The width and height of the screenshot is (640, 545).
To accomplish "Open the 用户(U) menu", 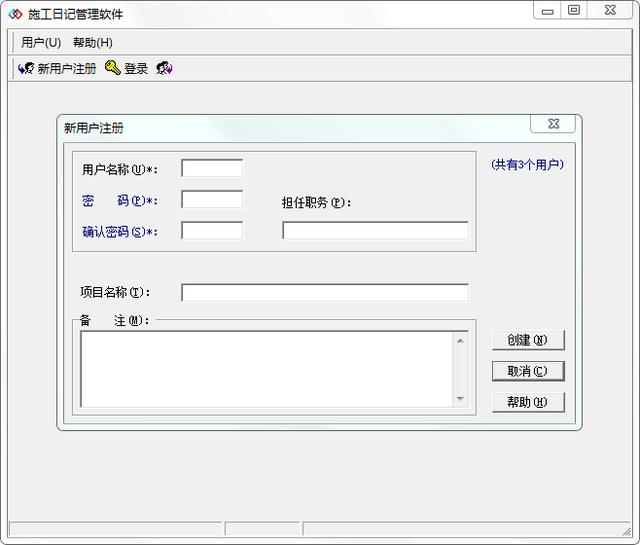I will click(41, 42).
